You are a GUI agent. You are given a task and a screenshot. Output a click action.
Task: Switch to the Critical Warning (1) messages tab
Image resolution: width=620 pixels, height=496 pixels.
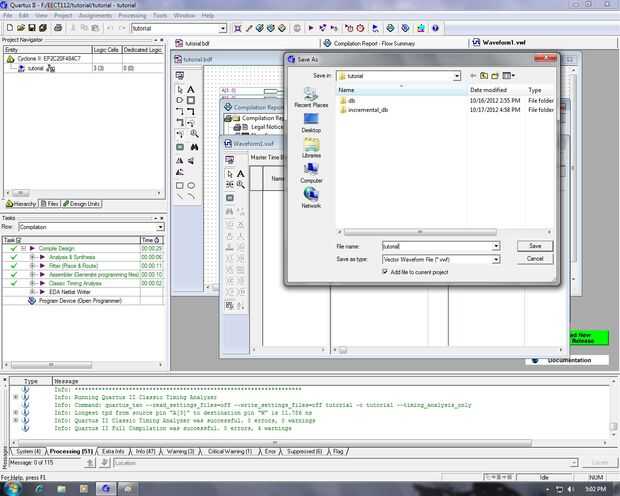point(230,451)
